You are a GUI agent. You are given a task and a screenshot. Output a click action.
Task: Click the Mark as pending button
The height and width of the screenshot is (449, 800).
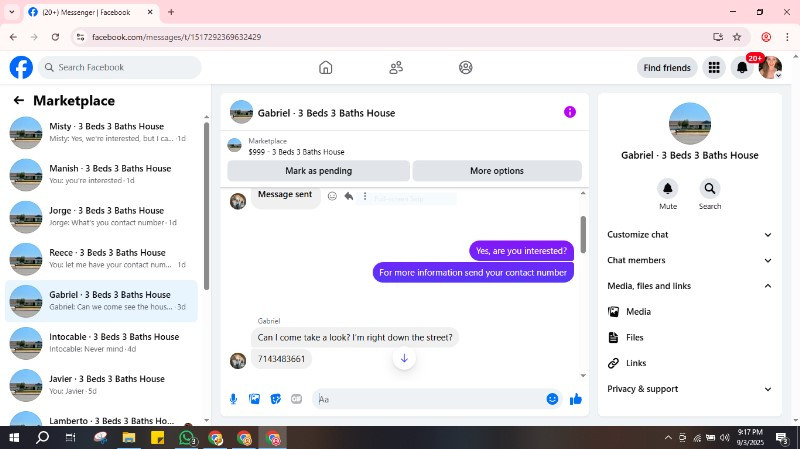point(318,171)
